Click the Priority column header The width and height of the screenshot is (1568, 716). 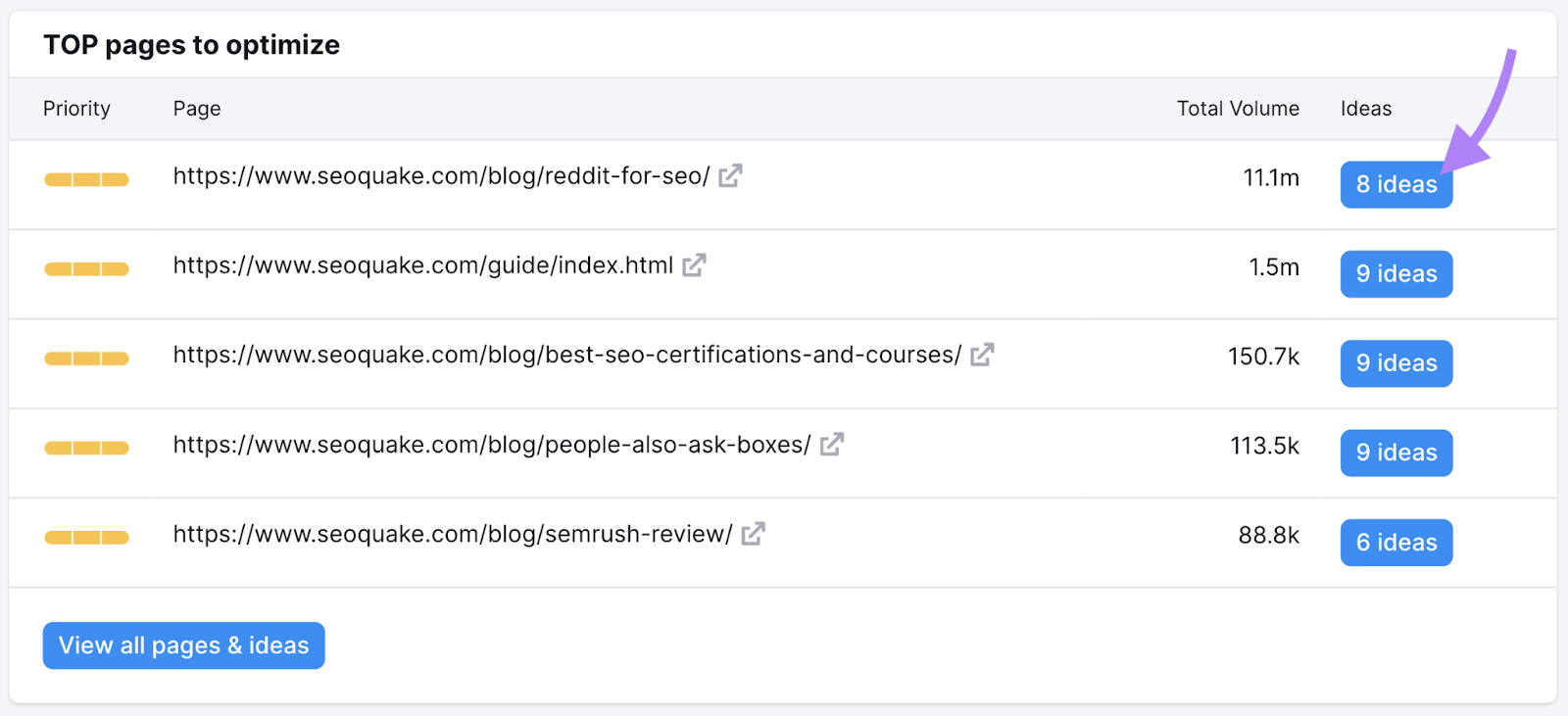tap(76, 109)
